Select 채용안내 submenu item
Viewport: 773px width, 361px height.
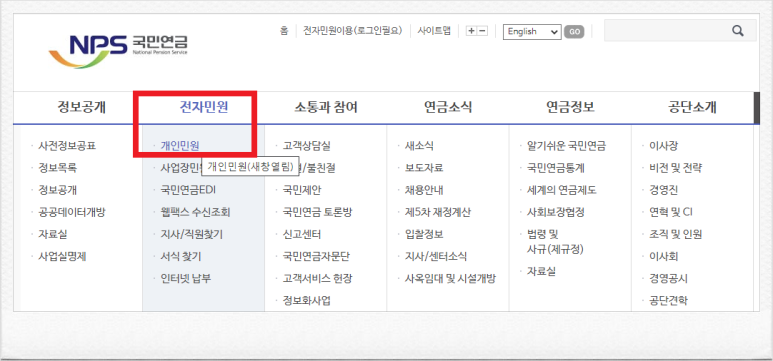pos(424,190)
